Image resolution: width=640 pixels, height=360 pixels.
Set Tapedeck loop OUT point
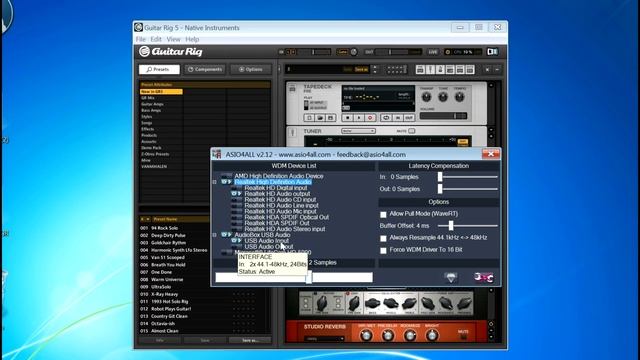point(409,118)
